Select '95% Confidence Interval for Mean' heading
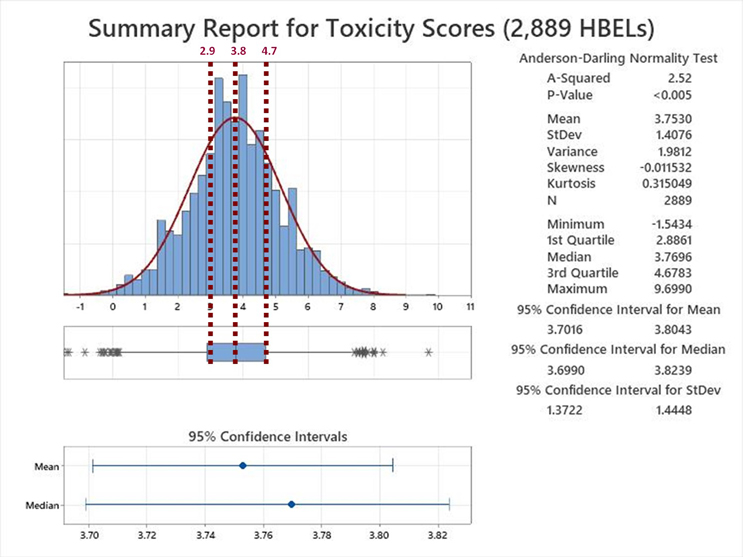 [x=618, y=310]
